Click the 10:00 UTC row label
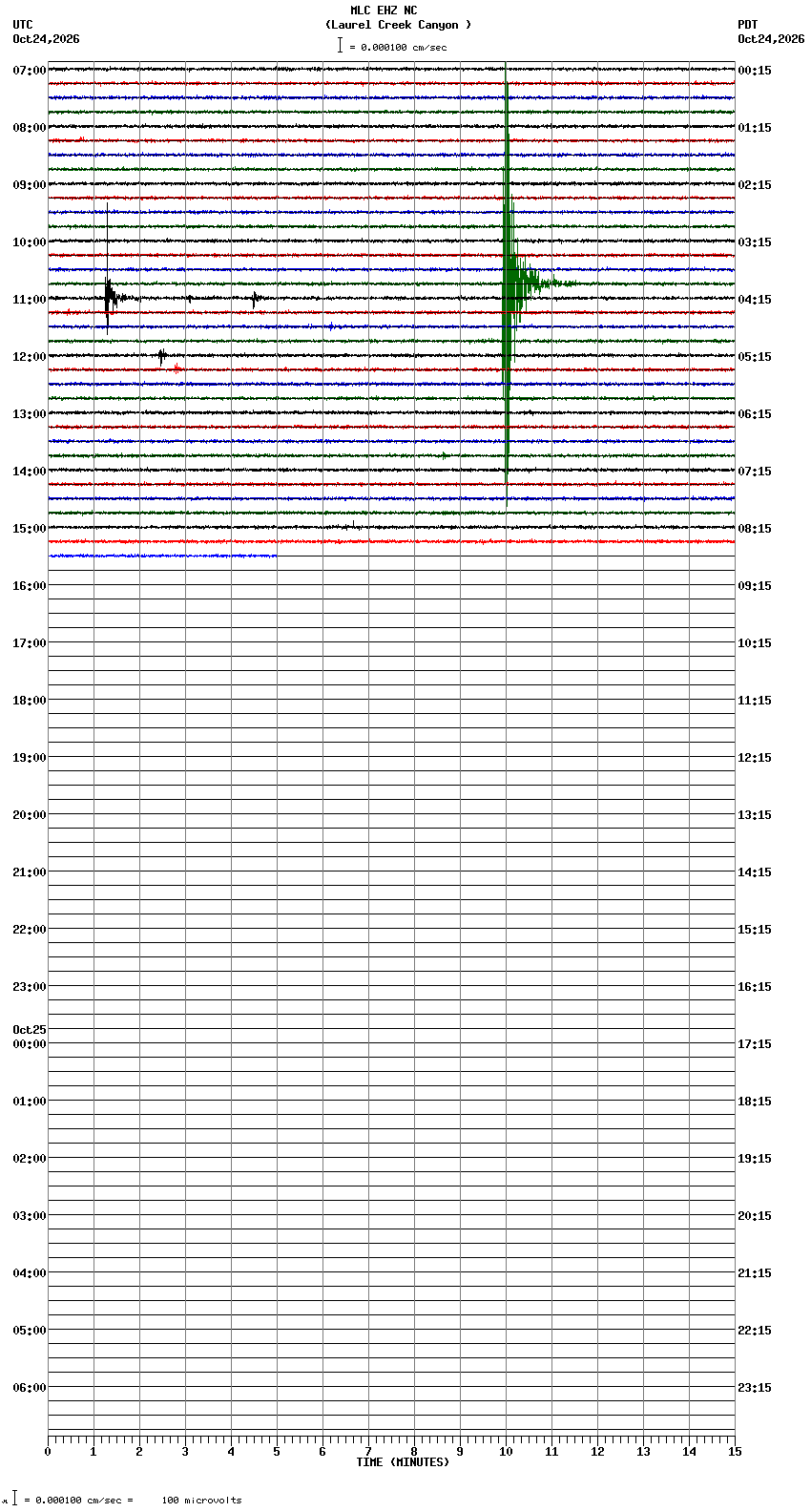Image resolution: width=811 pixels, height=1512 pixels. pyautogui.click(x=30, y=242)
